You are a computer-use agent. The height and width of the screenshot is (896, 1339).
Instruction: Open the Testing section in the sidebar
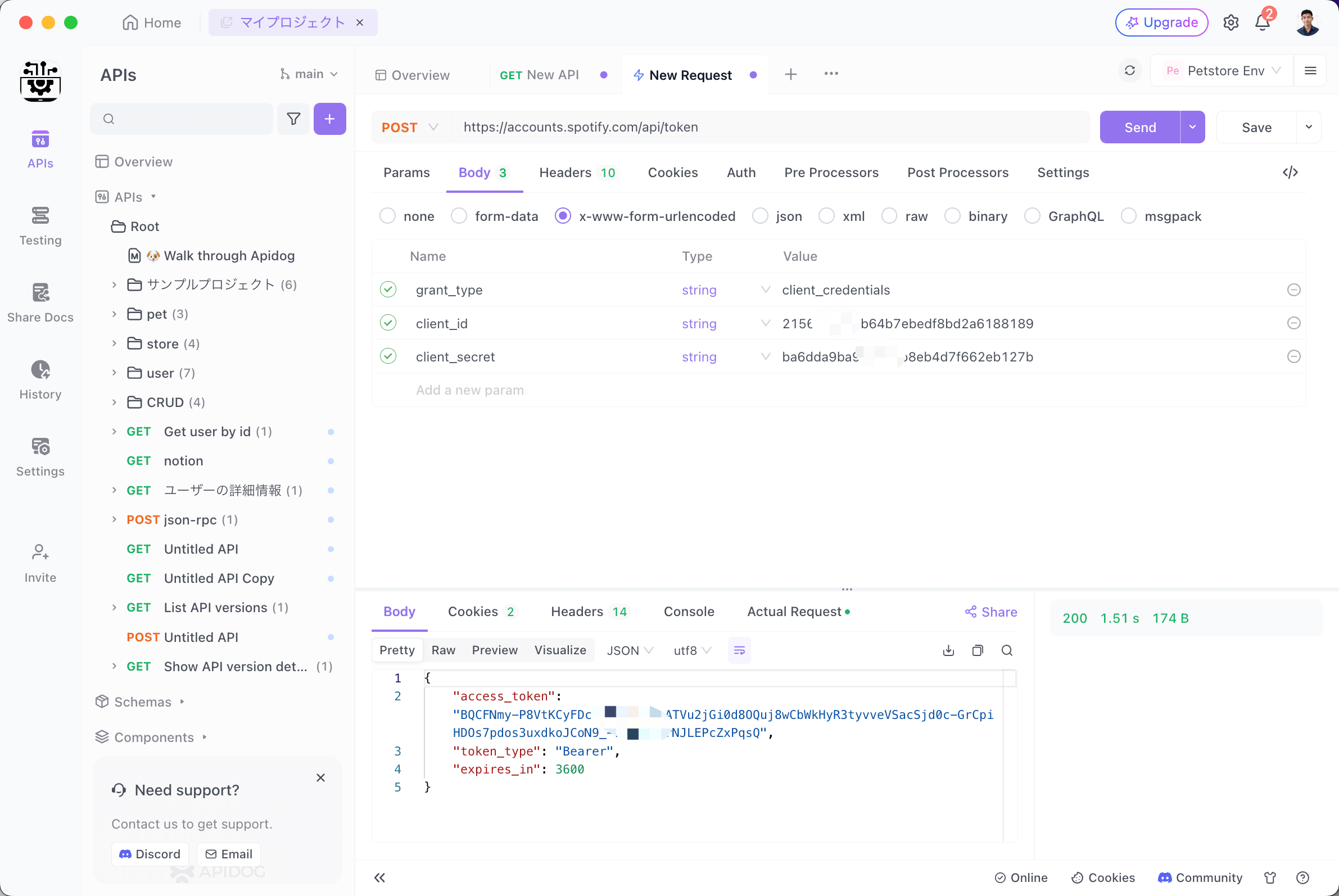pos(40,227)
